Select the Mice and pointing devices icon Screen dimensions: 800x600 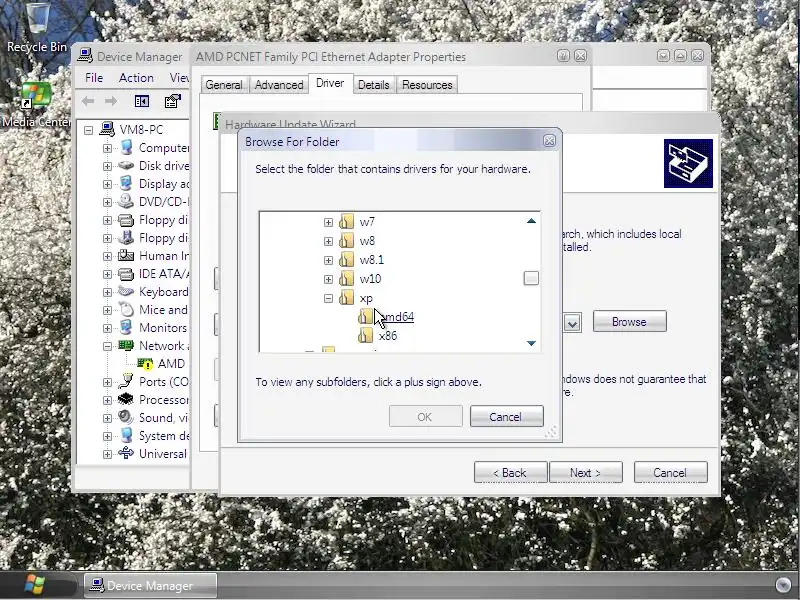pyautogui.click(x=126, y=310)
